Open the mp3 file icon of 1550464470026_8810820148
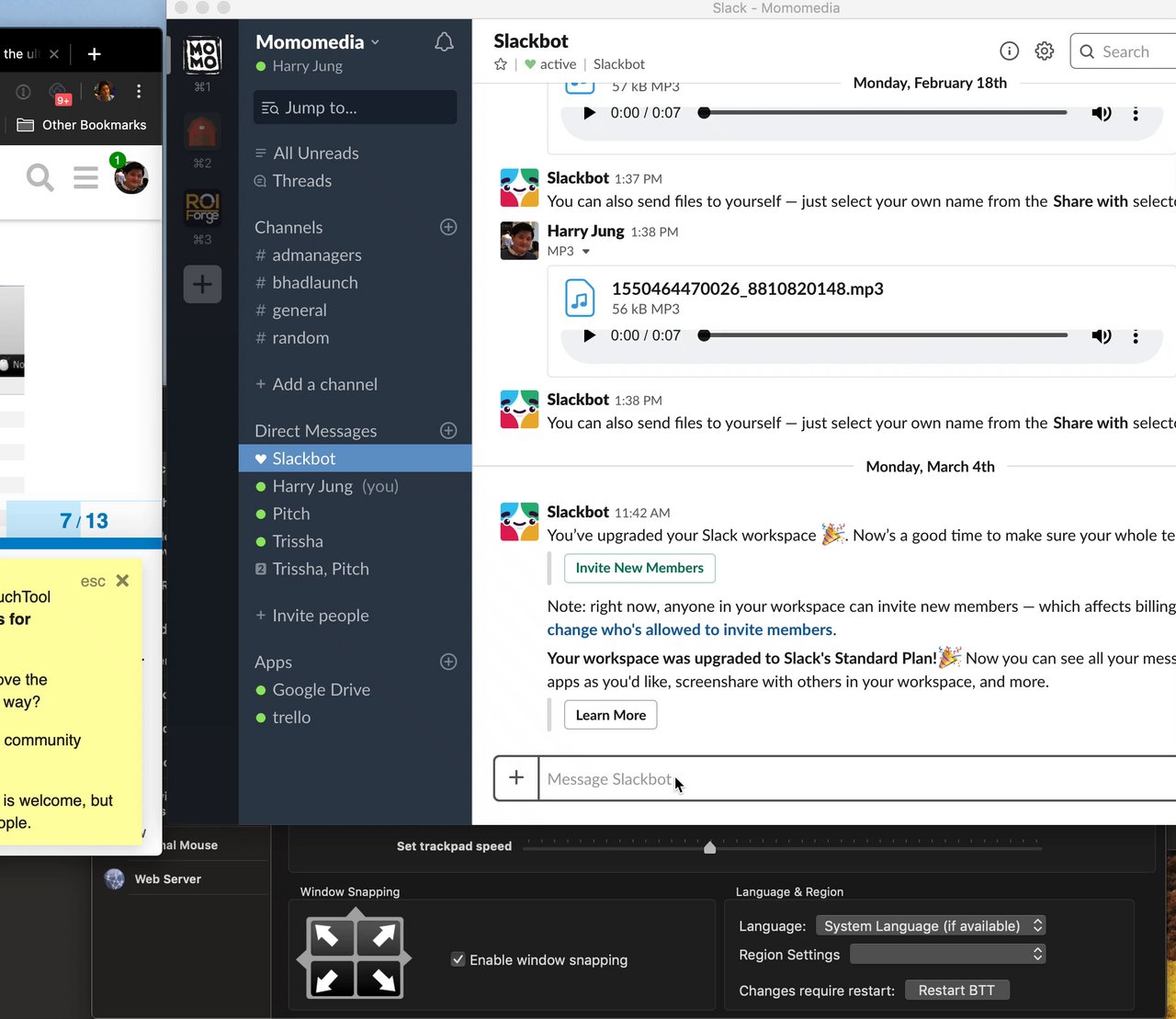The width and height of the screenshot is (1176, 1019). [580, 298]
